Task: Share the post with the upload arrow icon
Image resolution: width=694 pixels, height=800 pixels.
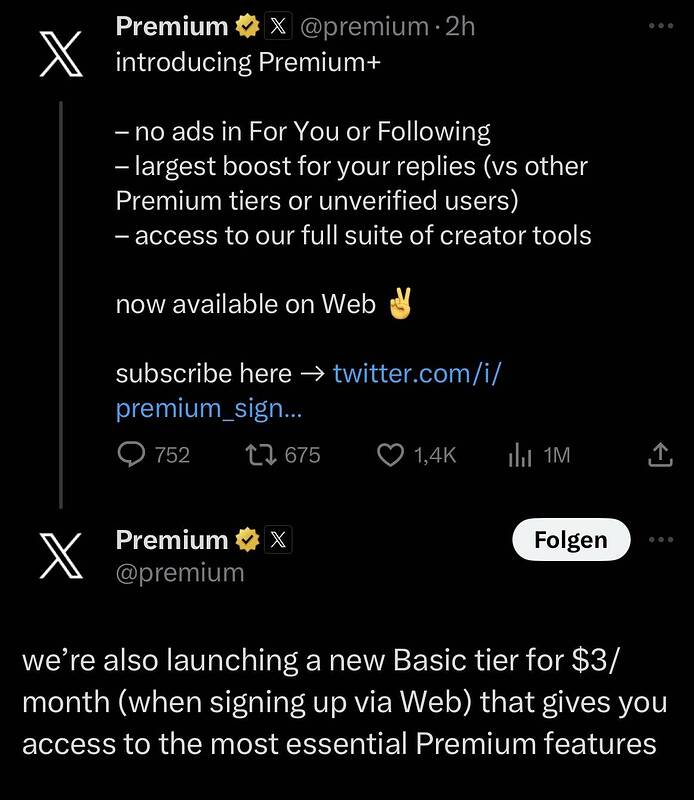Action: (x=660, y=455)
